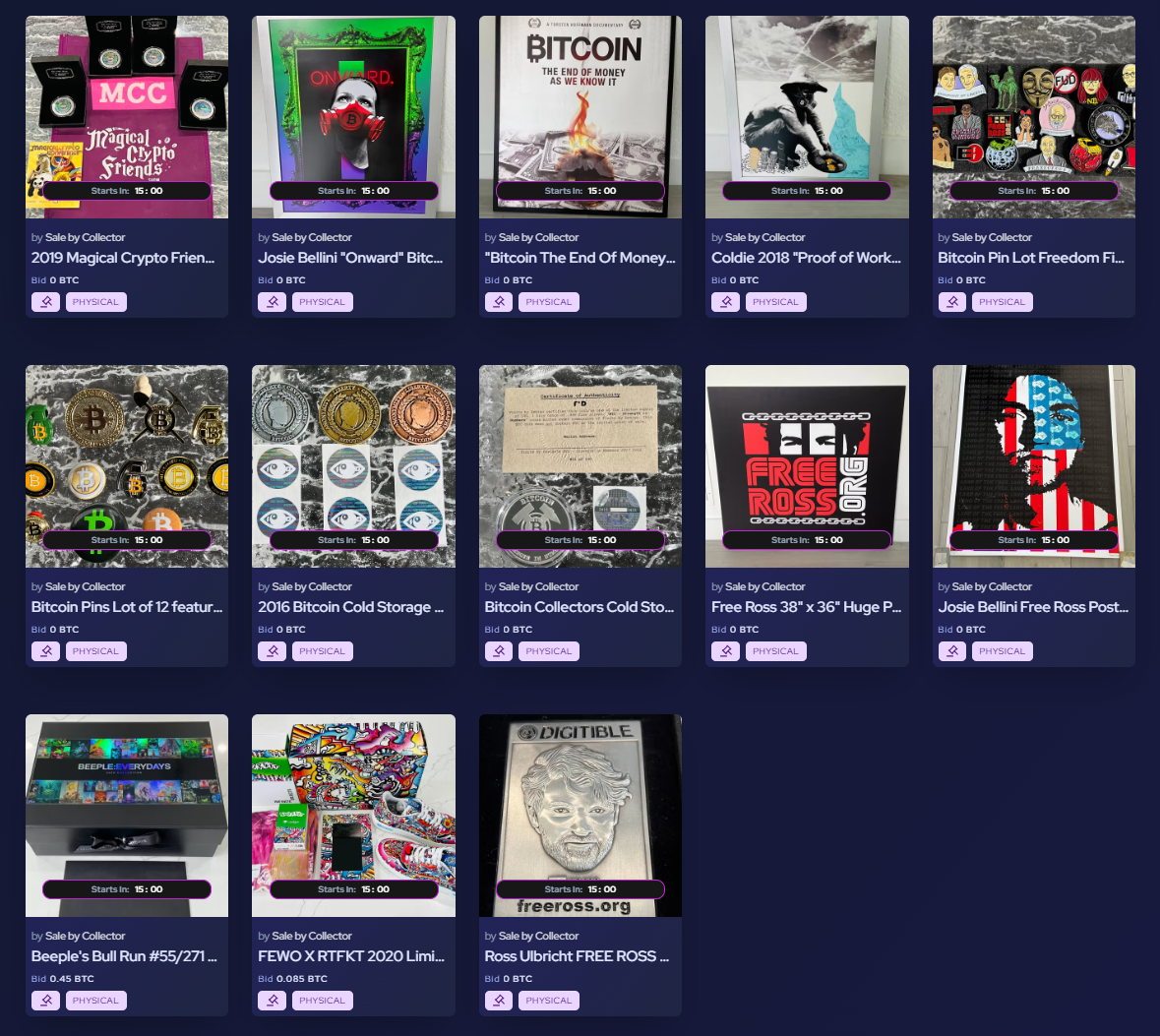Open the FREE ROSS.ORG poster thumbnail
This screenshot has height=1036, width=1160.
(x=807, y=466)
